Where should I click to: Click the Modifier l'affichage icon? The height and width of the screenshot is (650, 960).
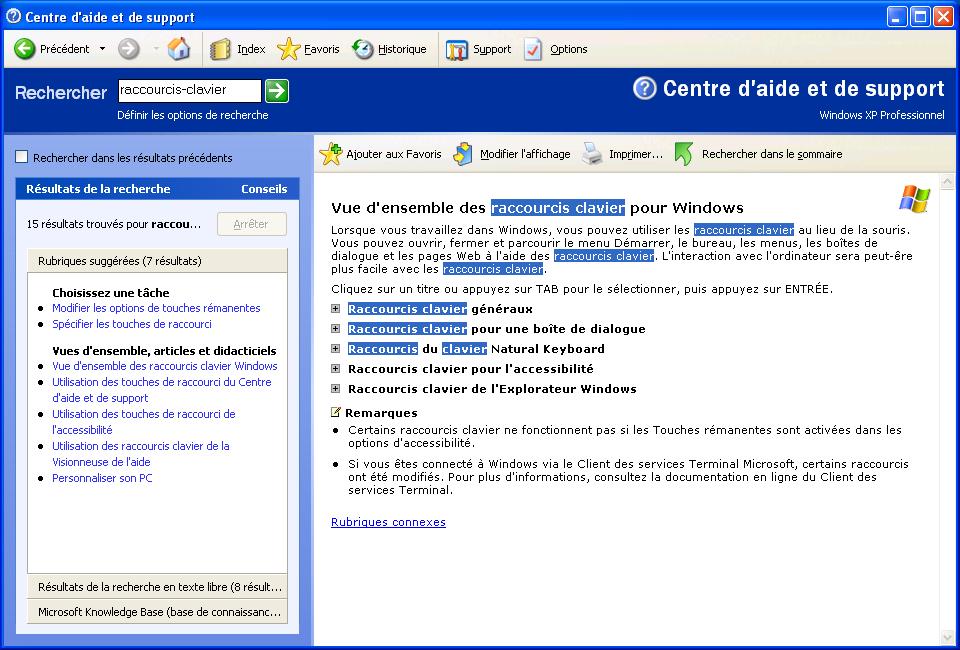(463, 154)
